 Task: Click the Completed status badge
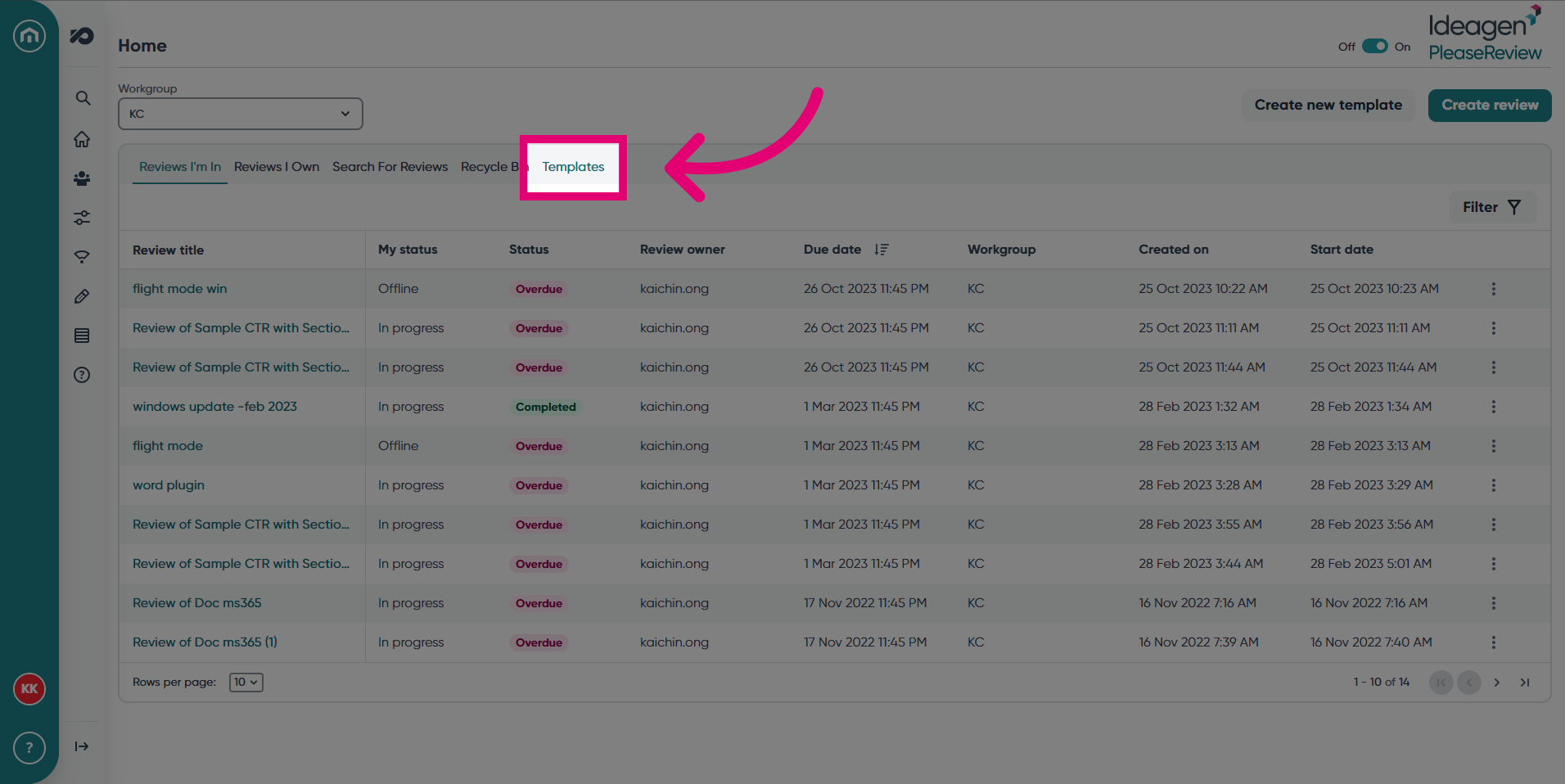click(x=546, y=407)
